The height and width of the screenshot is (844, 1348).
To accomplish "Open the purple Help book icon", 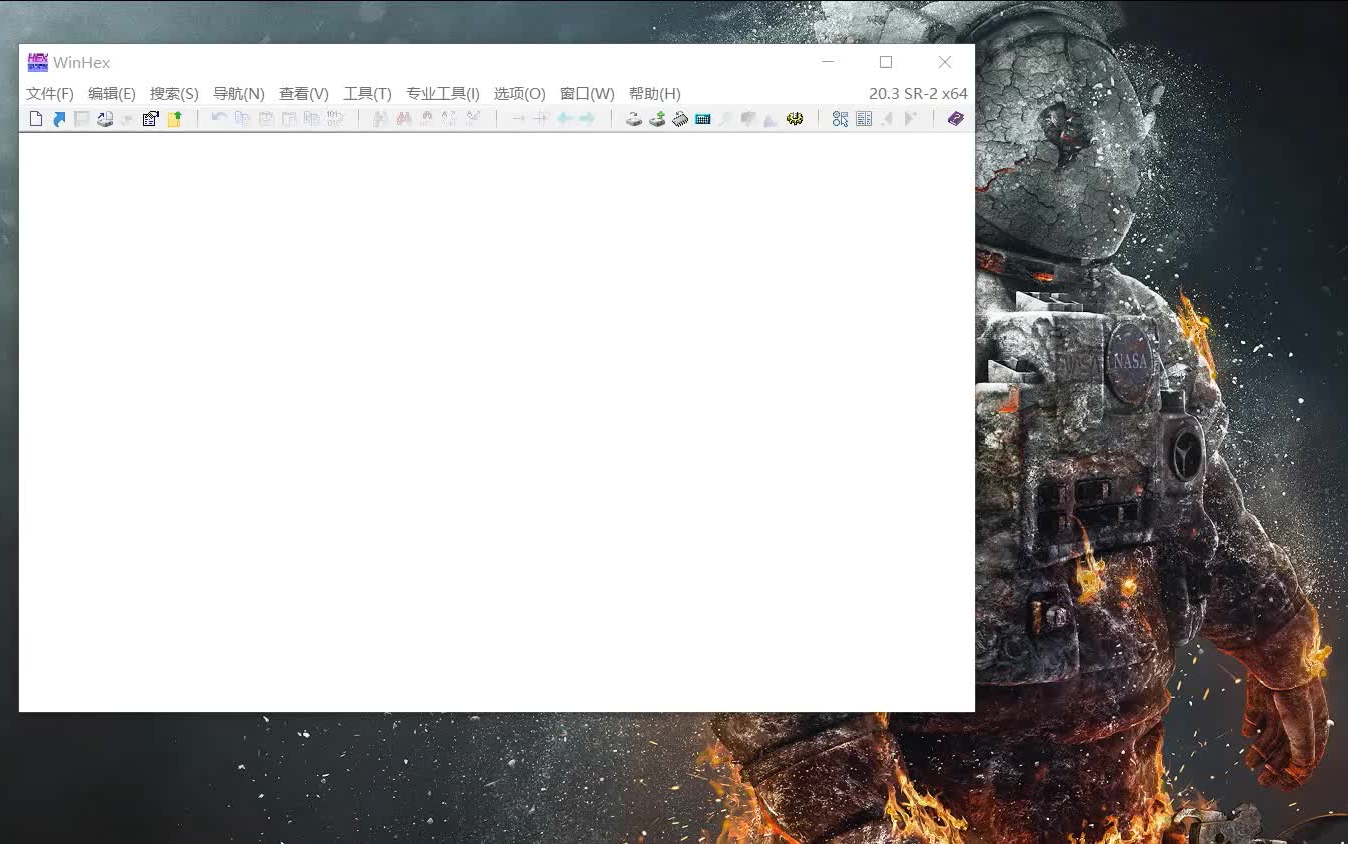I will click(956, 119).
